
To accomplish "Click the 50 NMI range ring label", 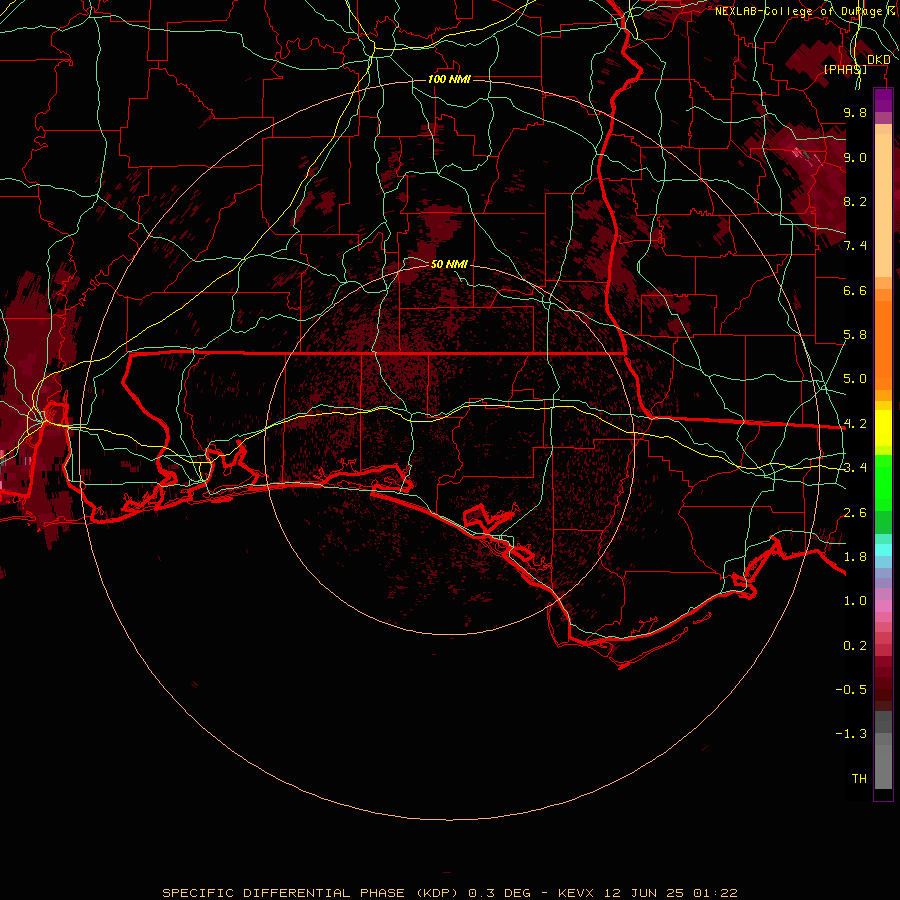I will pyautogui.click(x=449, y=264).
